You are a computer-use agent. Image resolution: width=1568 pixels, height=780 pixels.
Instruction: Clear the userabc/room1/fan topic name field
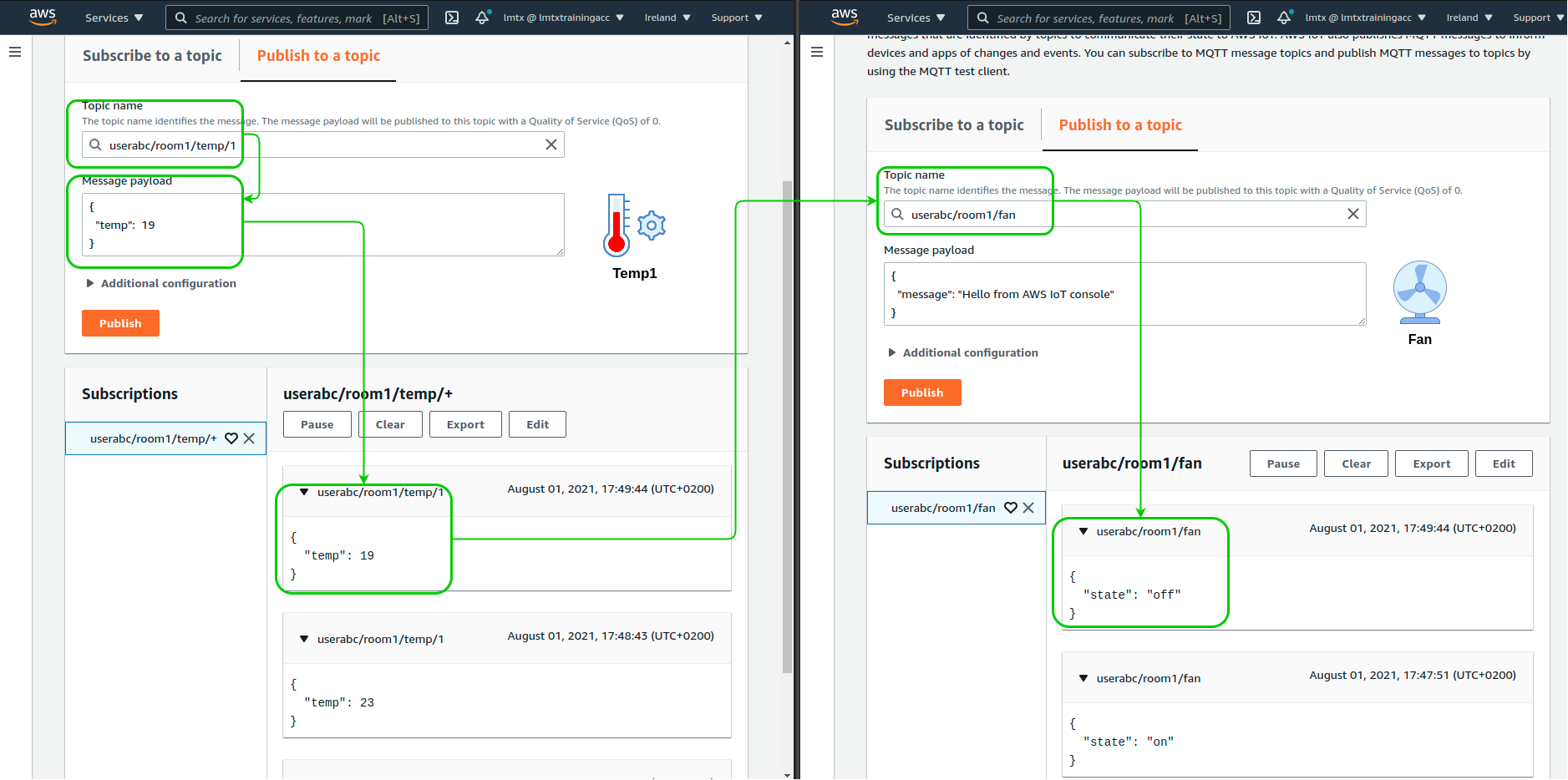[x=1353, y=214]
